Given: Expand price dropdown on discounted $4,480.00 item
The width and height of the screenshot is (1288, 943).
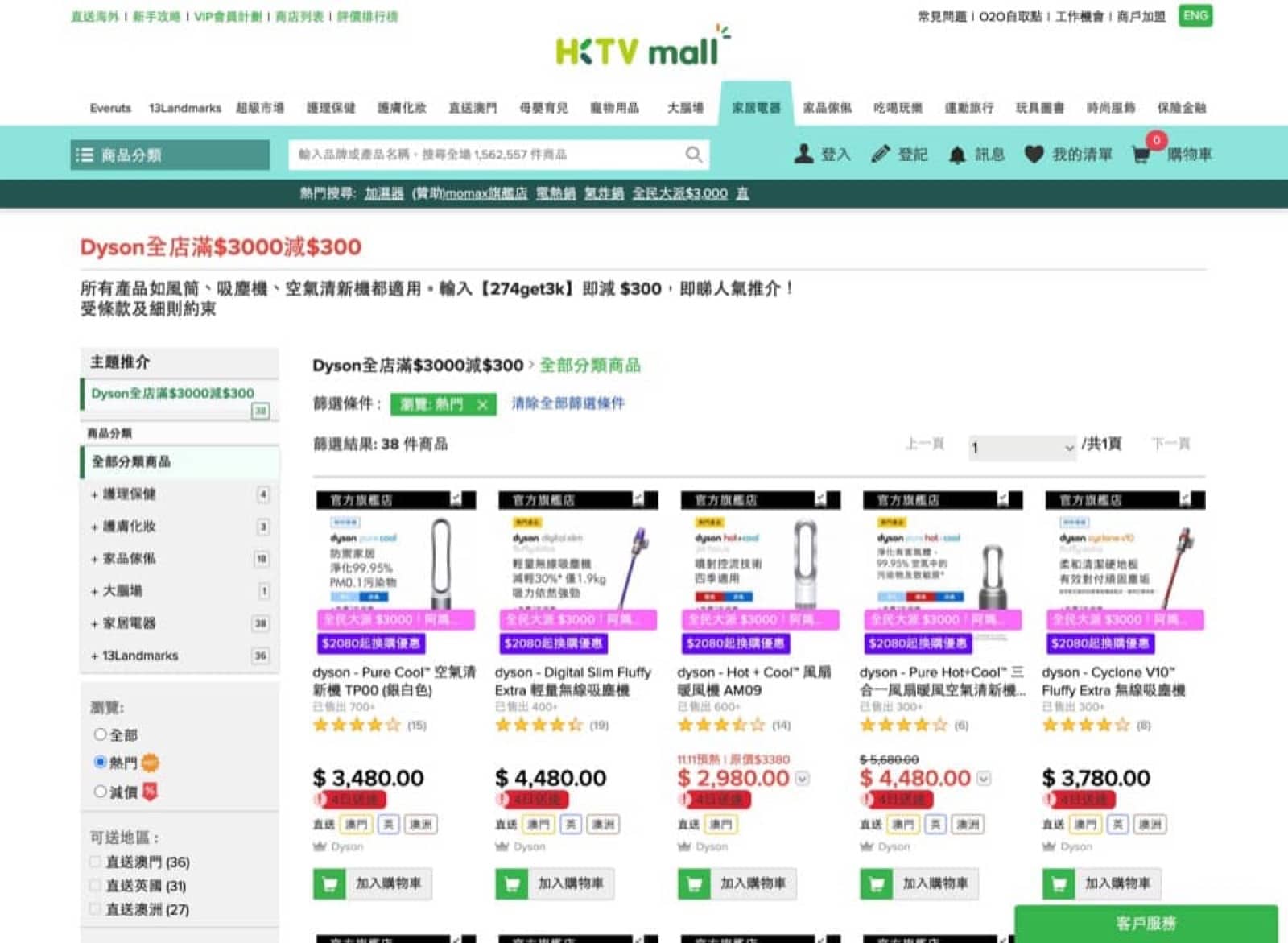Looking at the screenshot, I should (x=984, y=779).
